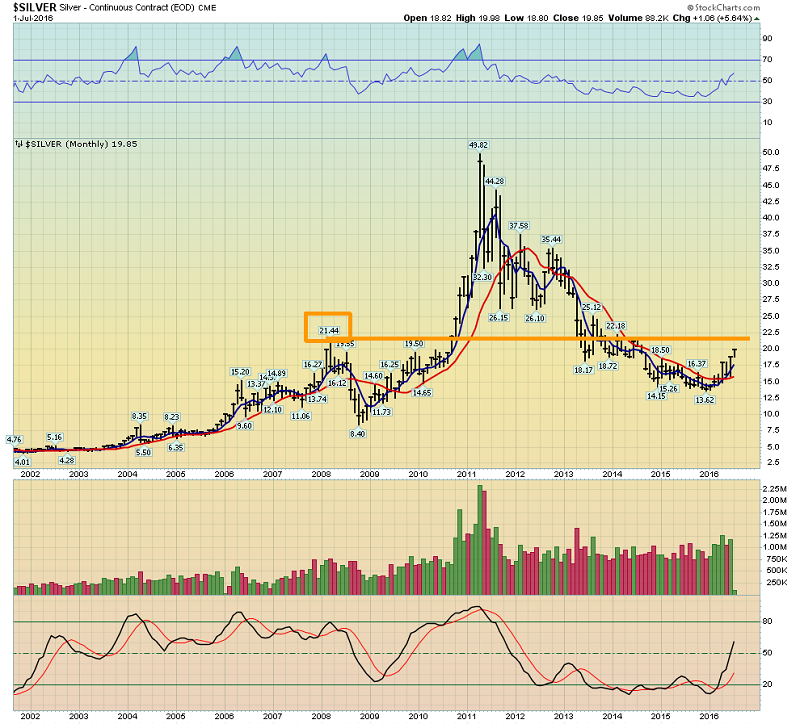Click 'Silver - Continuous Contract (EOD)' title text
The height and width of the screenshot is (724, 800).
click(128, 8)
